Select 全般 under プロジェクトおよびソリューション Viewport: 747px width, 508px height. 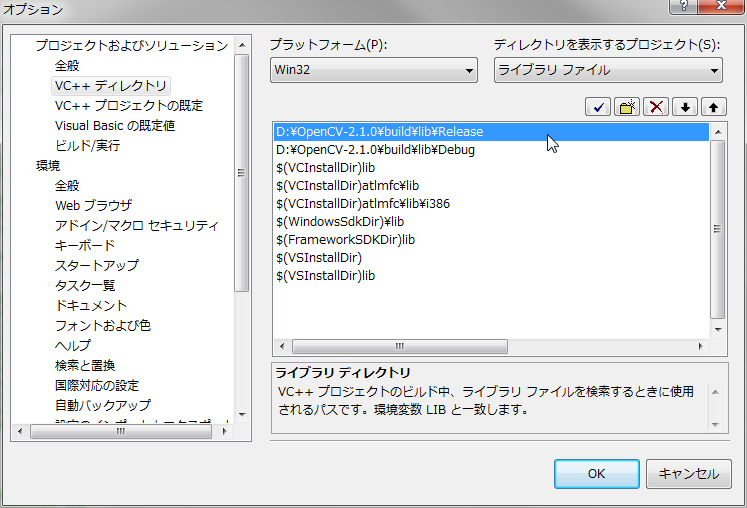click(67, 66)
